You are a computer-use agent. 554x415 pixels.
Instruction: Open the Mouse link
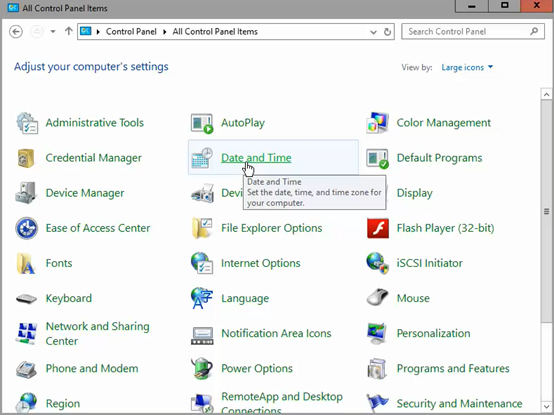click(x=413, y=298)
